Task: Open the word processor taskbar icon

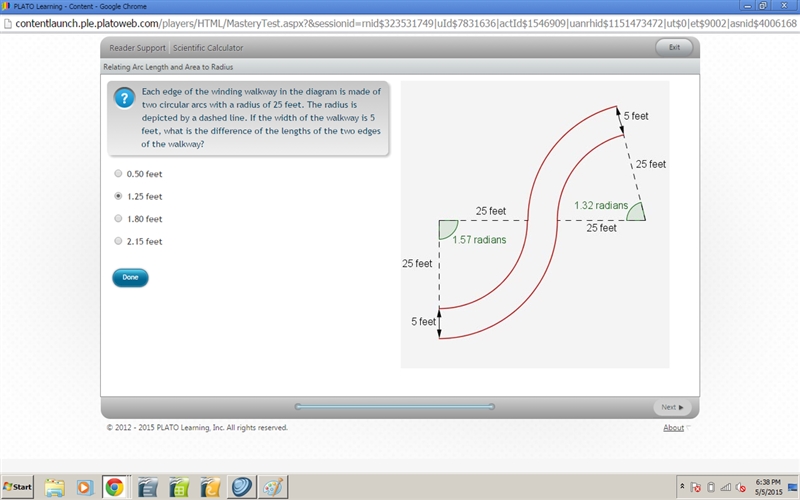Action: click(x=148, y=487)
